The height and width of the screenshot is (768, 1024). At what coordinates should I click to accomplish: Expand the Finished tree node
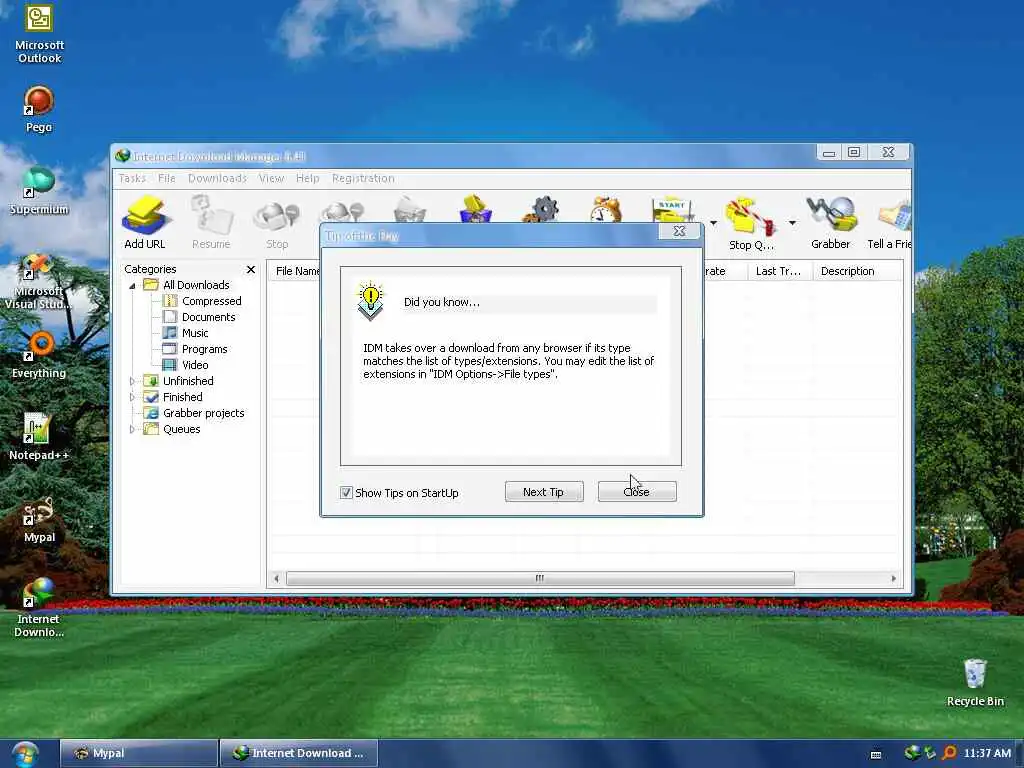pos(132,397)
